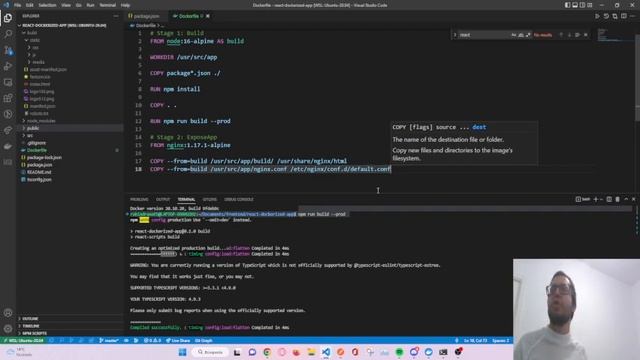Open the Search view in activity bar
The height and width of the screenshot is (360, 640).
point(8,34)
